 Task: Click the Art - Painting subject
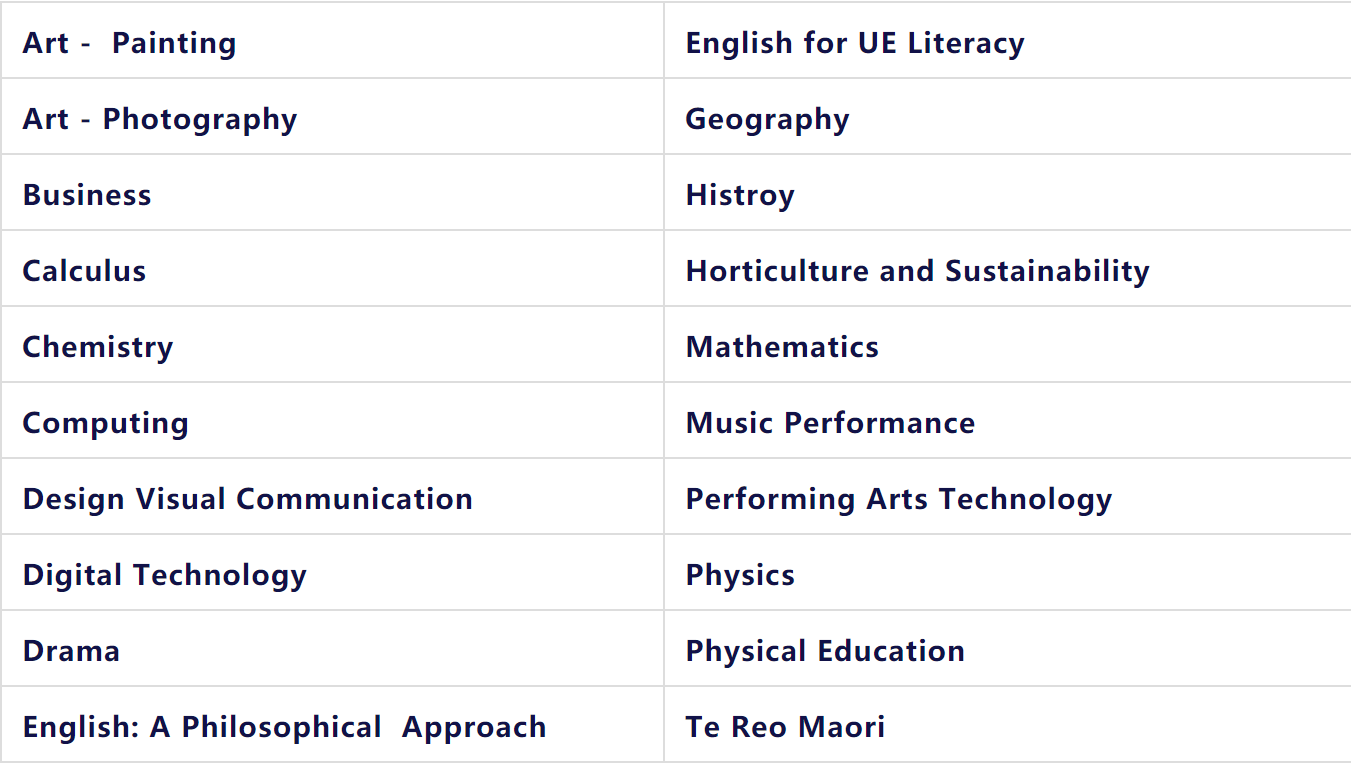click(129, 43)
